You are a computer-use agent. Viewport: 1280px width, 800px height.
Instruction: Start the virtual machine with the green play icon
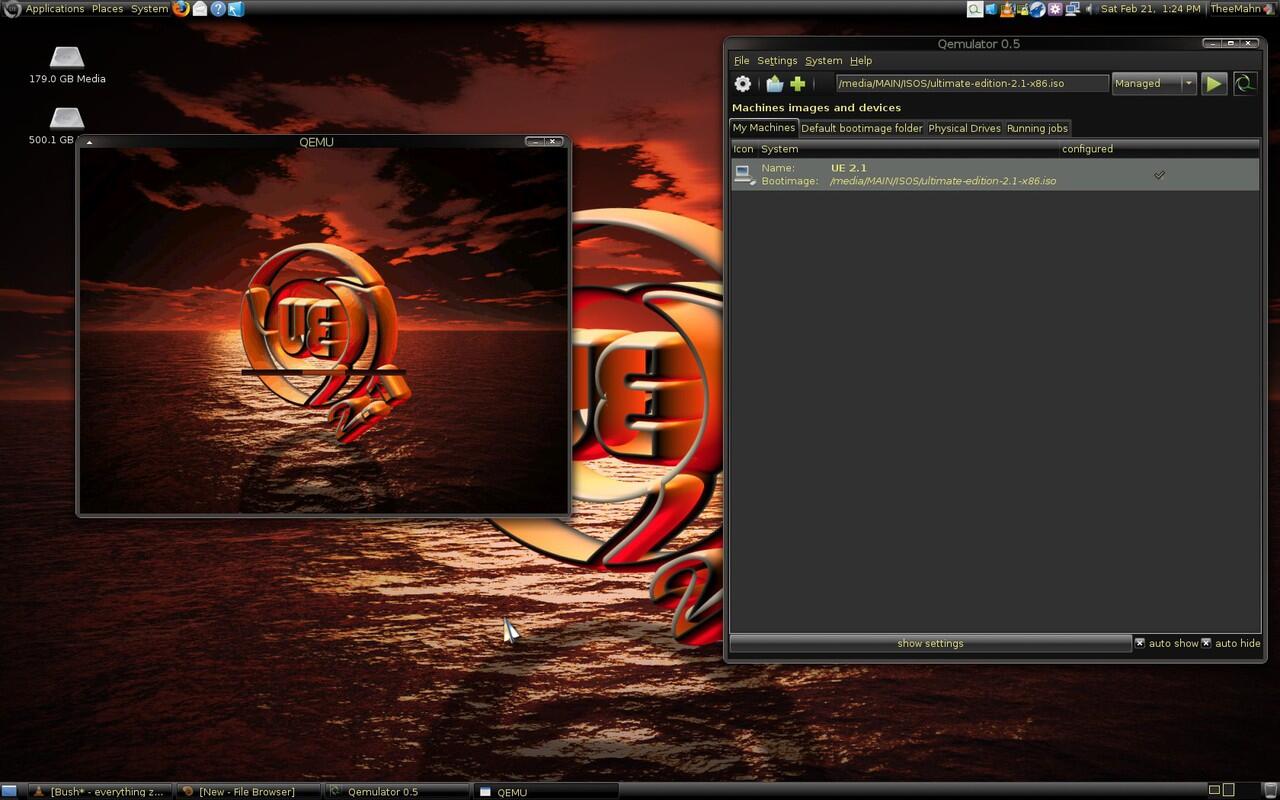coord(1213,83)
